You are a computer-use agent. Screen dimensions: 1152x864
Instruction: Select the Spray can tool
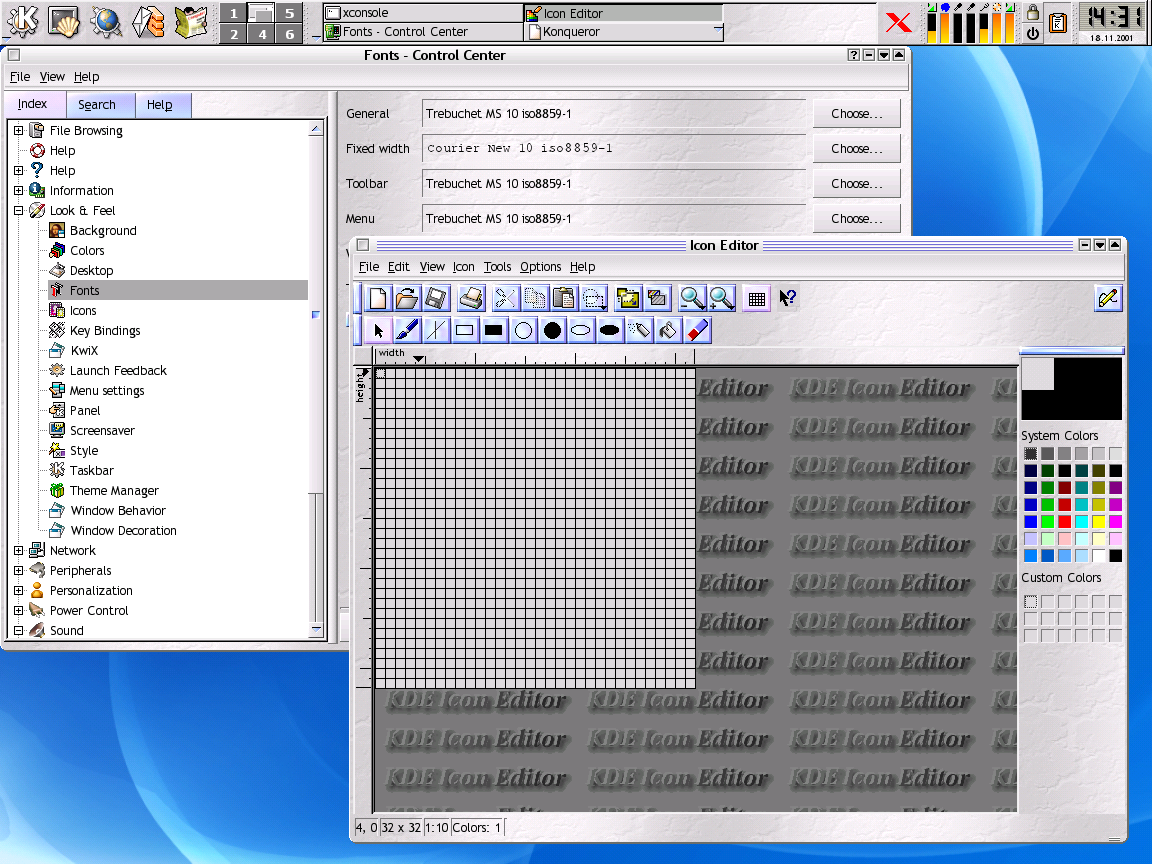pos(639,331)
